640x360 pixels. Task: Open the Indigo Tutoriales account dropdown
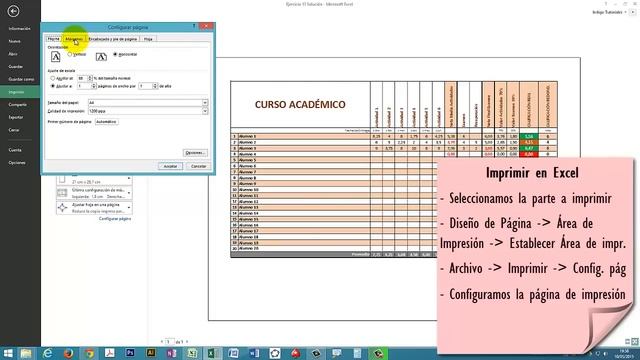point(625,12)
